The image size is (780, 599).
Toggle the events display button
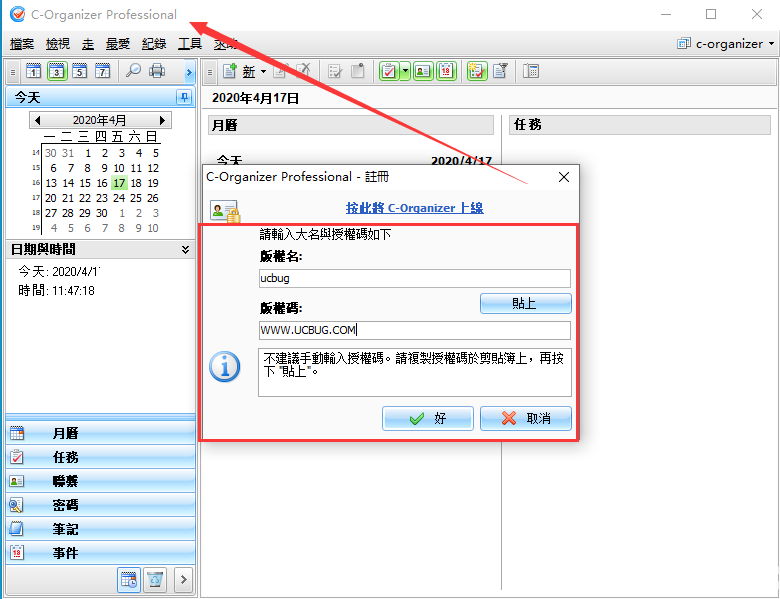(x=446, y=71)
